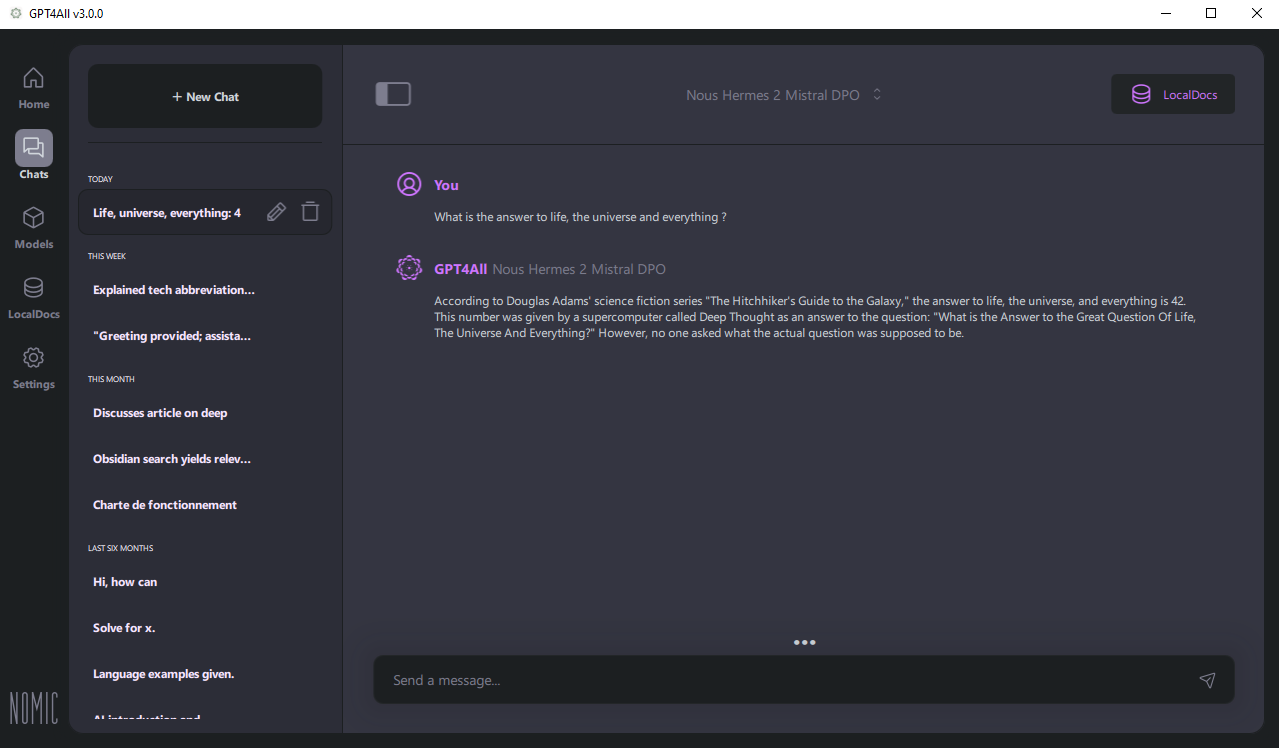
Task: Click the 'Send a message' input field
Action: 780,680
